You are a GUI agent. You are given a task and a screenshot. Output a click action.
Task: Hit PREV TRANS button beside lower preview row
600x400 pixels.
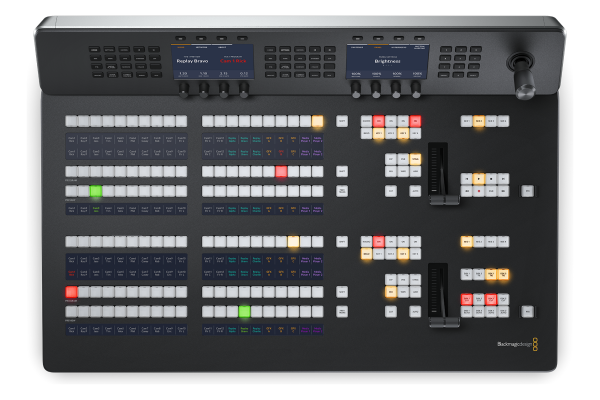[x=342, y=312]
